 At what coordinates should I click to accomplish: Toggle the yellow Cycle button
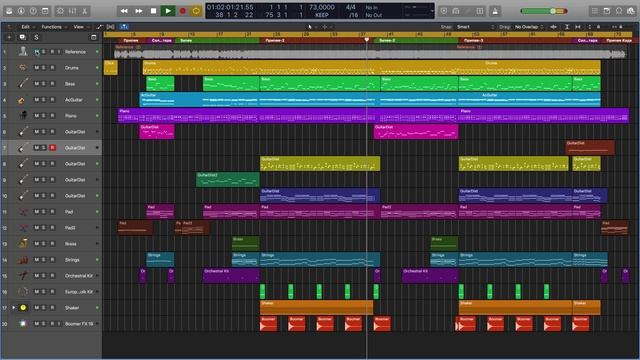(x=196, y=11)
